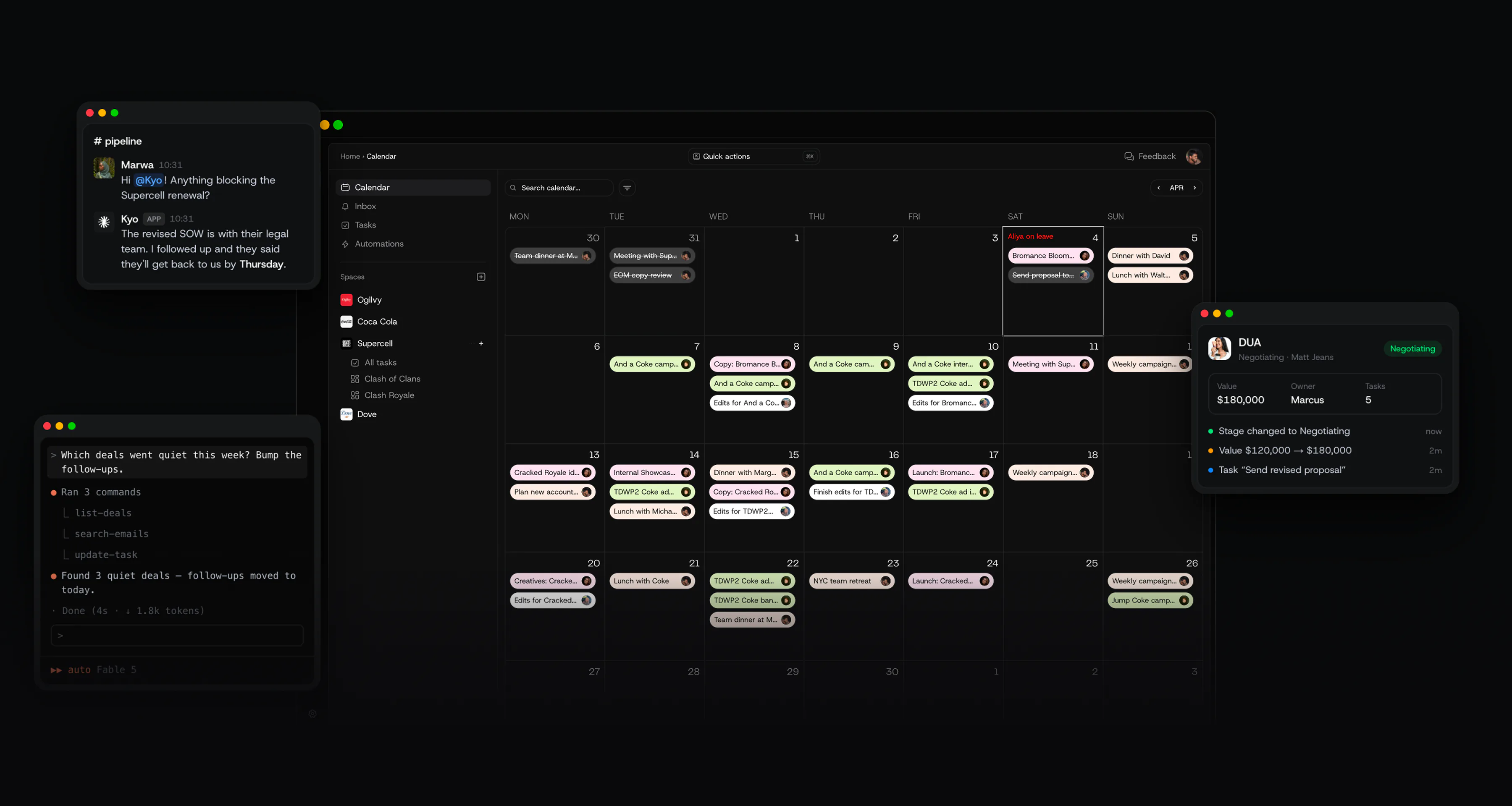Click the Tasks checkmark icon
Image resolution: width=1512 pixels, height=806 pixels.
coord(345,225)
